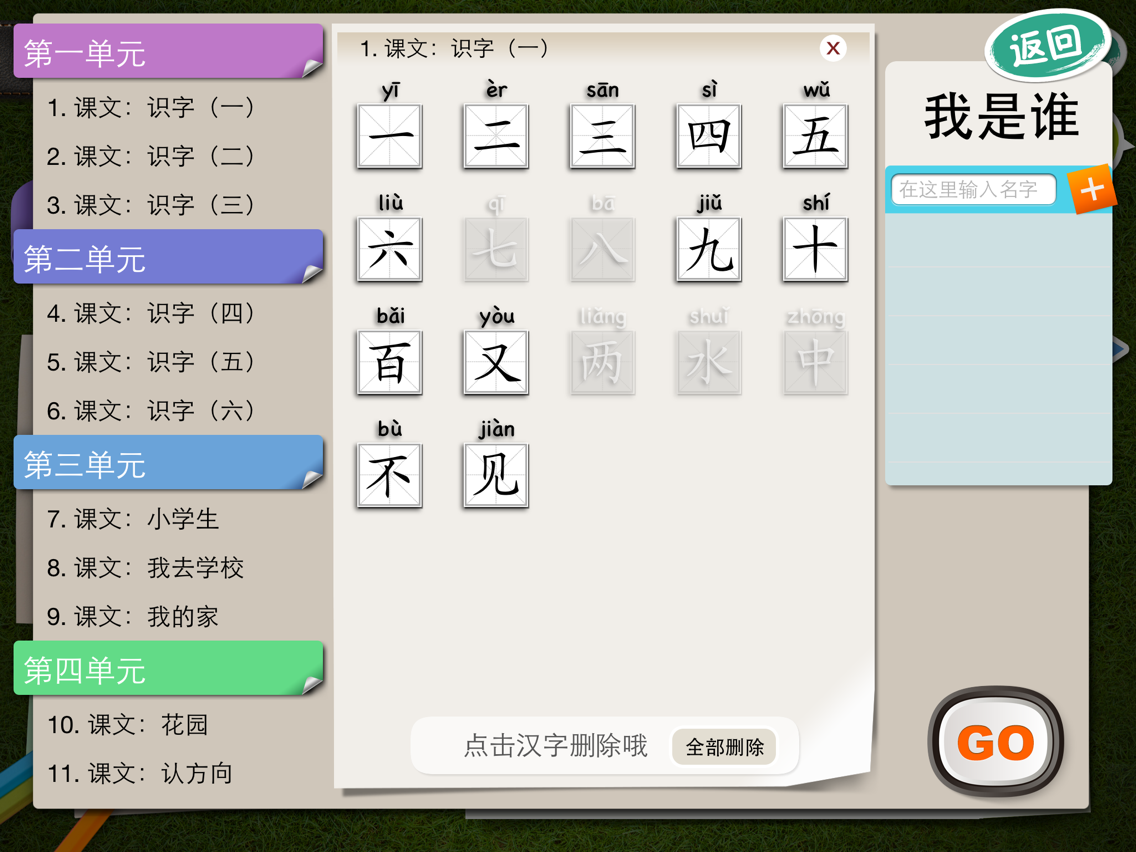Open lesson 11. 课文：认方向
Viewport: 1136px width, 852px height.
coord(140,773)
